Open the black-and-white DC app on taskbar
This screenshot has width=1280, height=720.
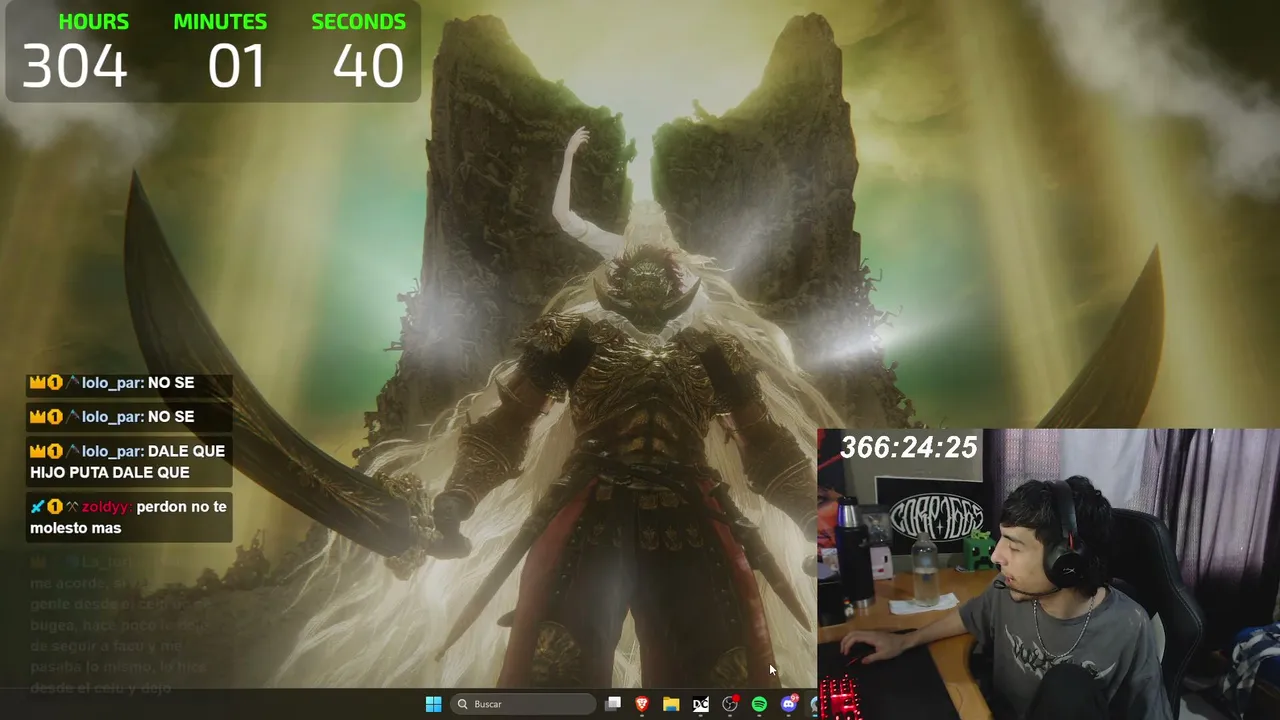tap(701, 704)
